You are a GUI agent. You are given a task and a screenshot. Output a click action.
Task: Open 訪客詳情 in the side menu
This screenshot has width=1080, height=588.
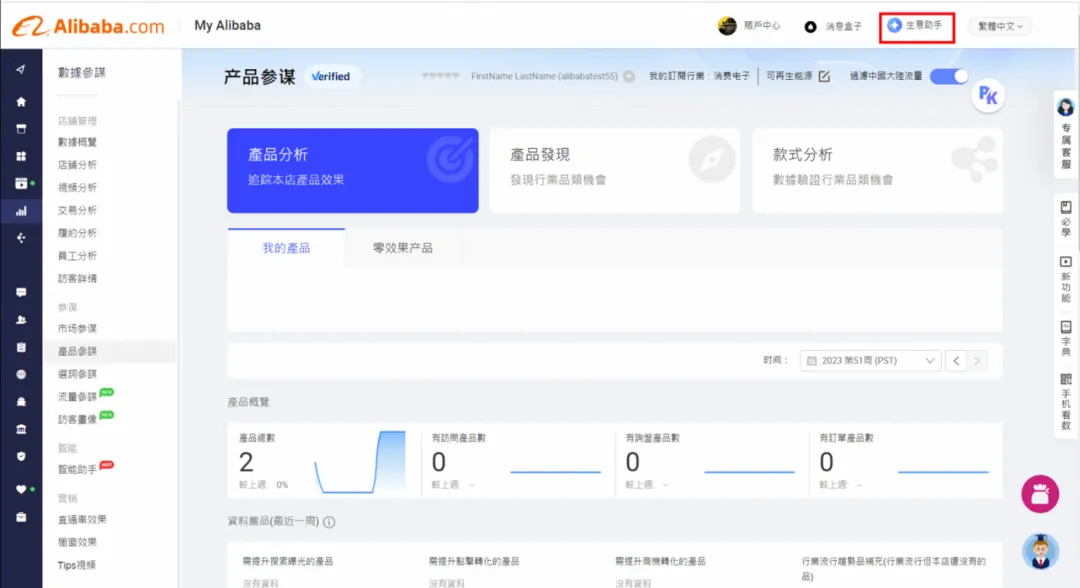(x=77, y=278)
